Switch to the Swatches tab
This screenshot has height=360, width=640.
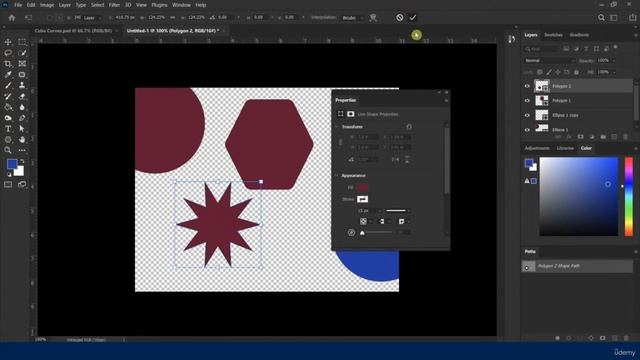[553, 35]
